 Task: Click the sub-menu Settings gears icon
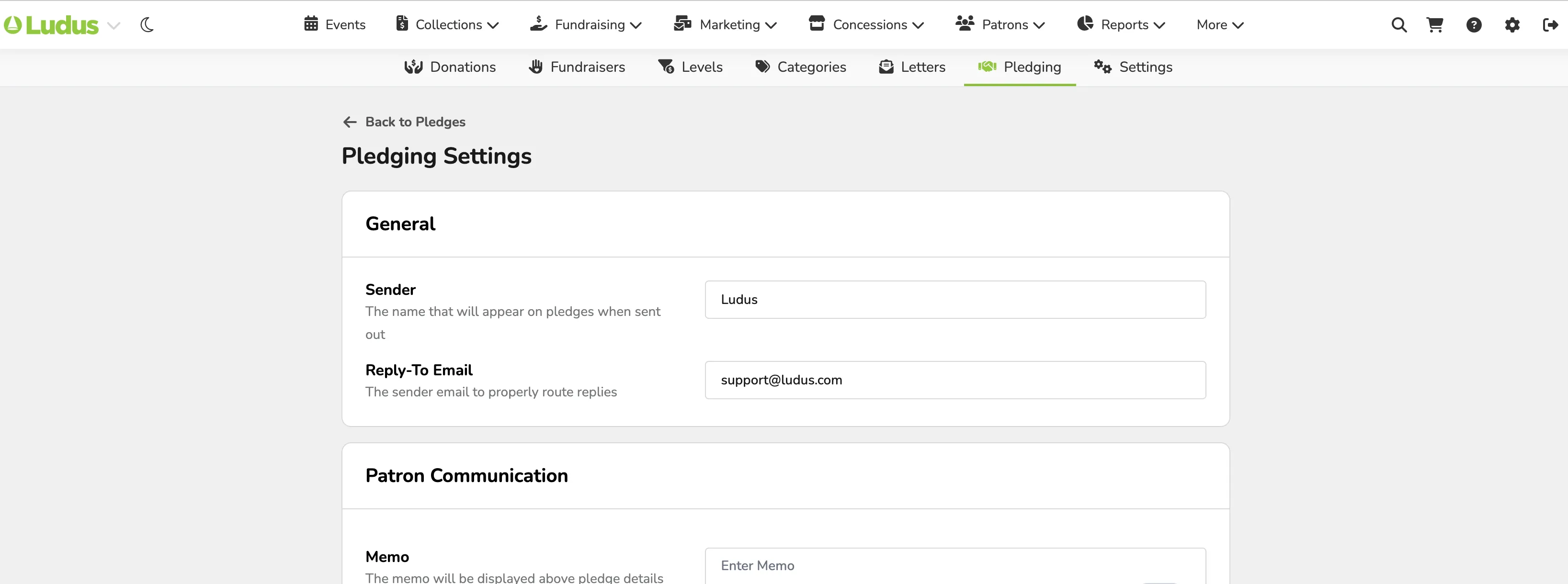click(x=1102, y=67)
